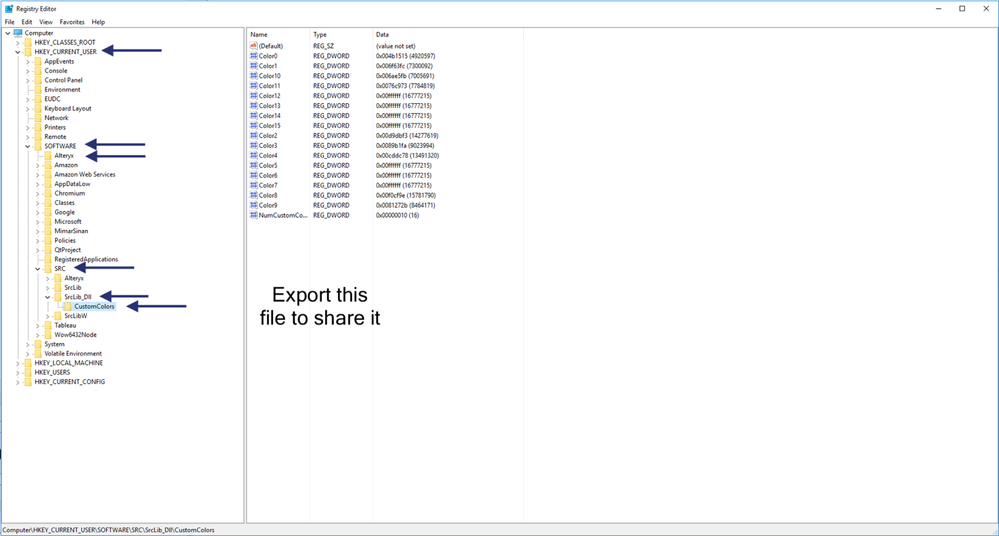Select the Wow6432Node key
This screenshot has width=999, height=536.
pyautogui.click(x=75, y=335)
